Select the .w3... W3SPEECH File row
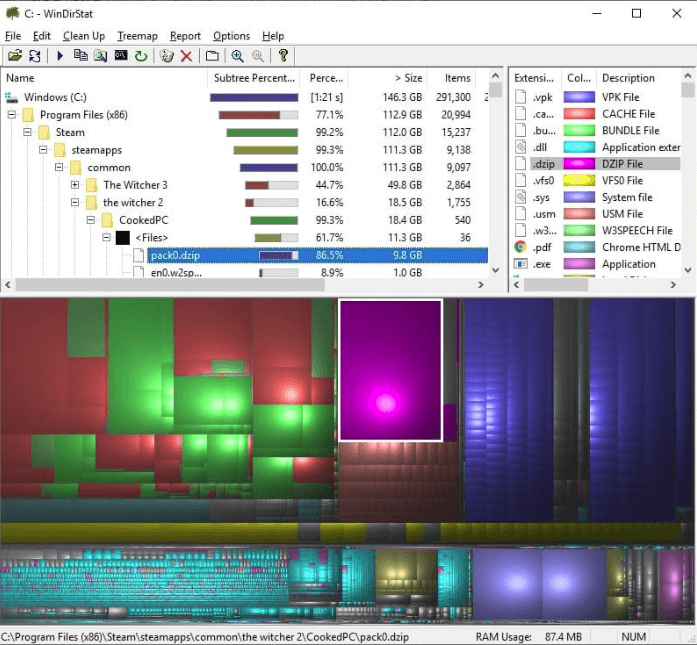The height and width of the screenshot is (645, 697). pyautogui.click(x=597, y=231)
